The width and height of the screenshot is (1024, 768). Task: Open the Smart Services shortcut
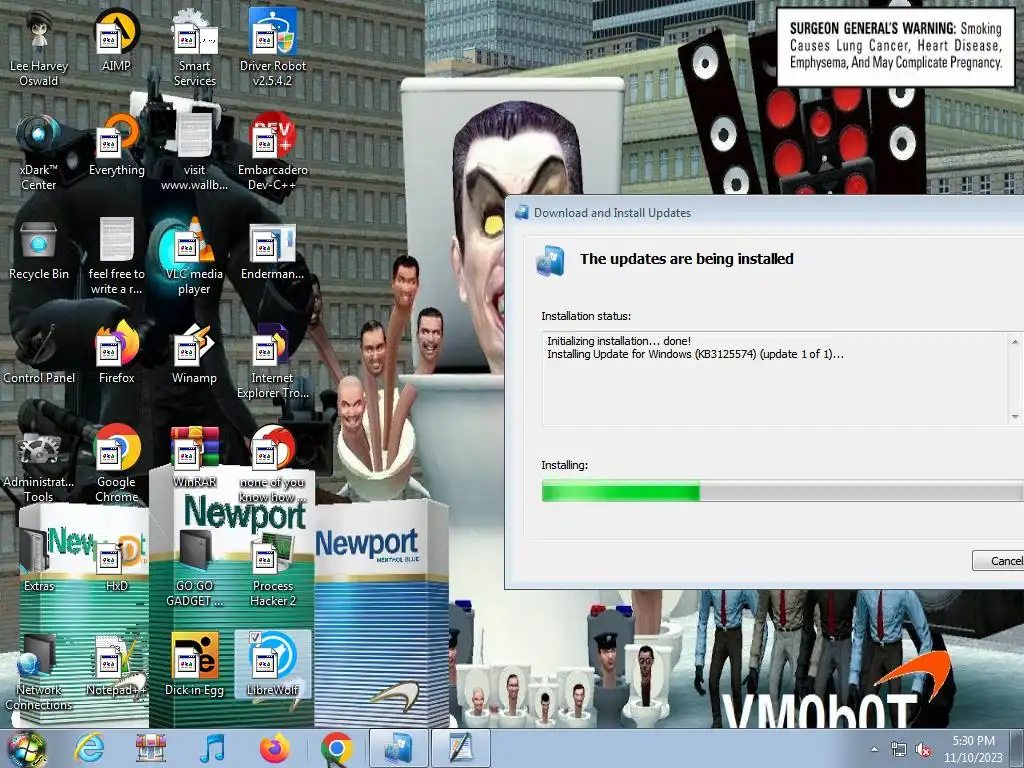pyautogui.click(x=194, y=47)
